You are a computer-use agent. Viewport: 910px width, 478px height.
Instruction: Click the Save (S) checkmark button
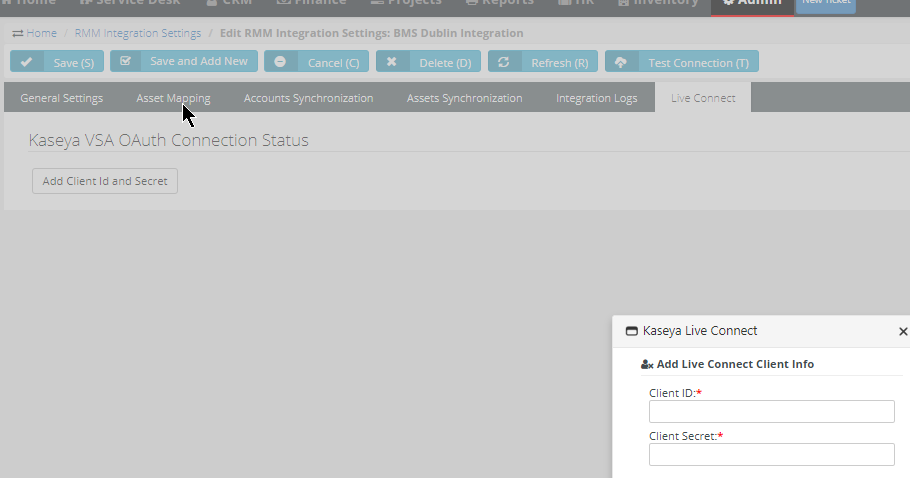coord(57,62)
